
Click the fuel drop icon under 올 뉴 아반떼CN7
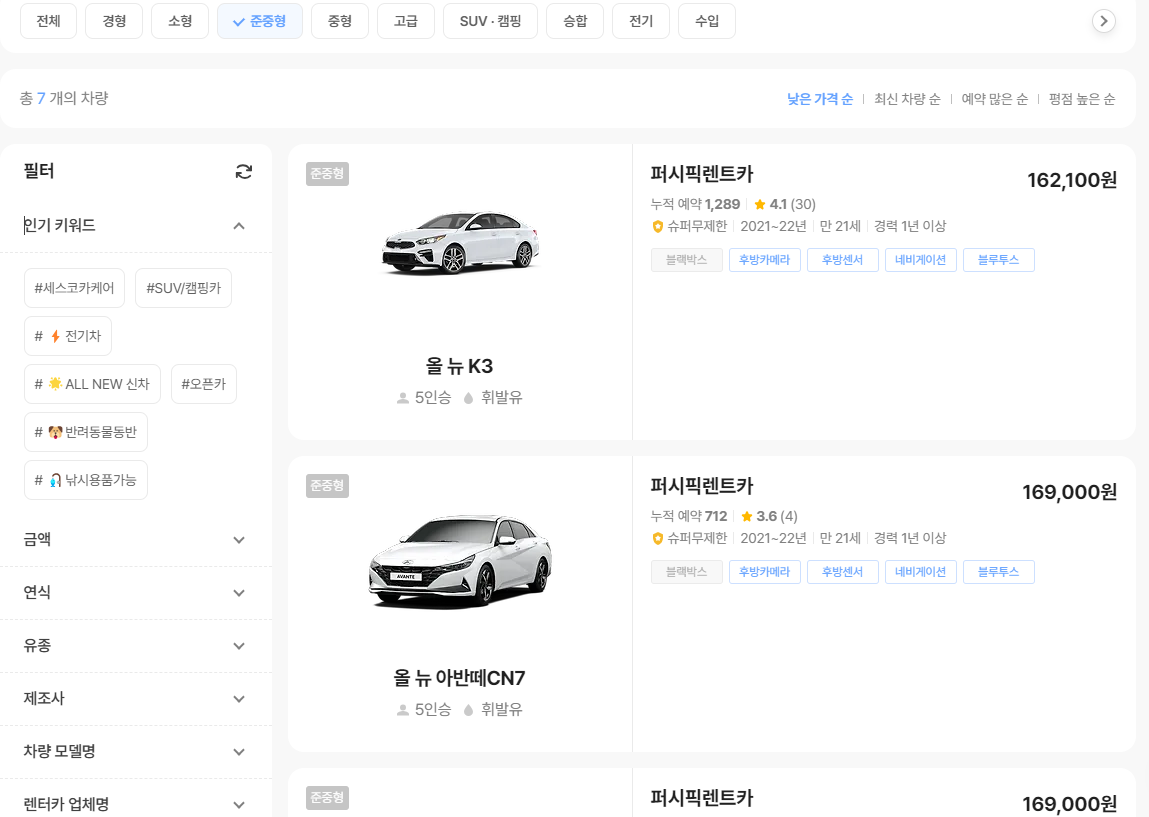(468, 710)
